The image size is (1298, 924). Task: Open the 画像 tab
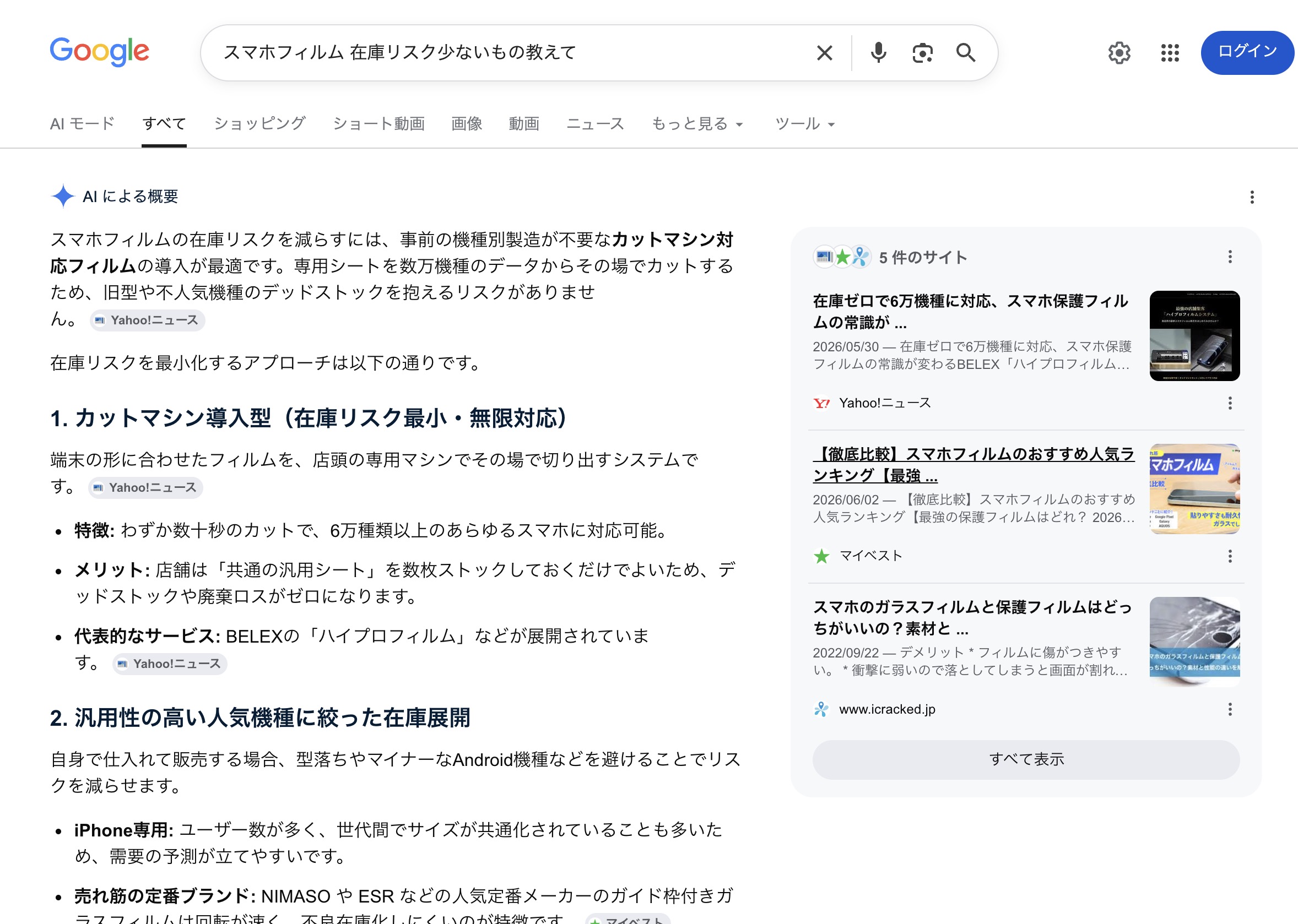click(x=466, y=123)
